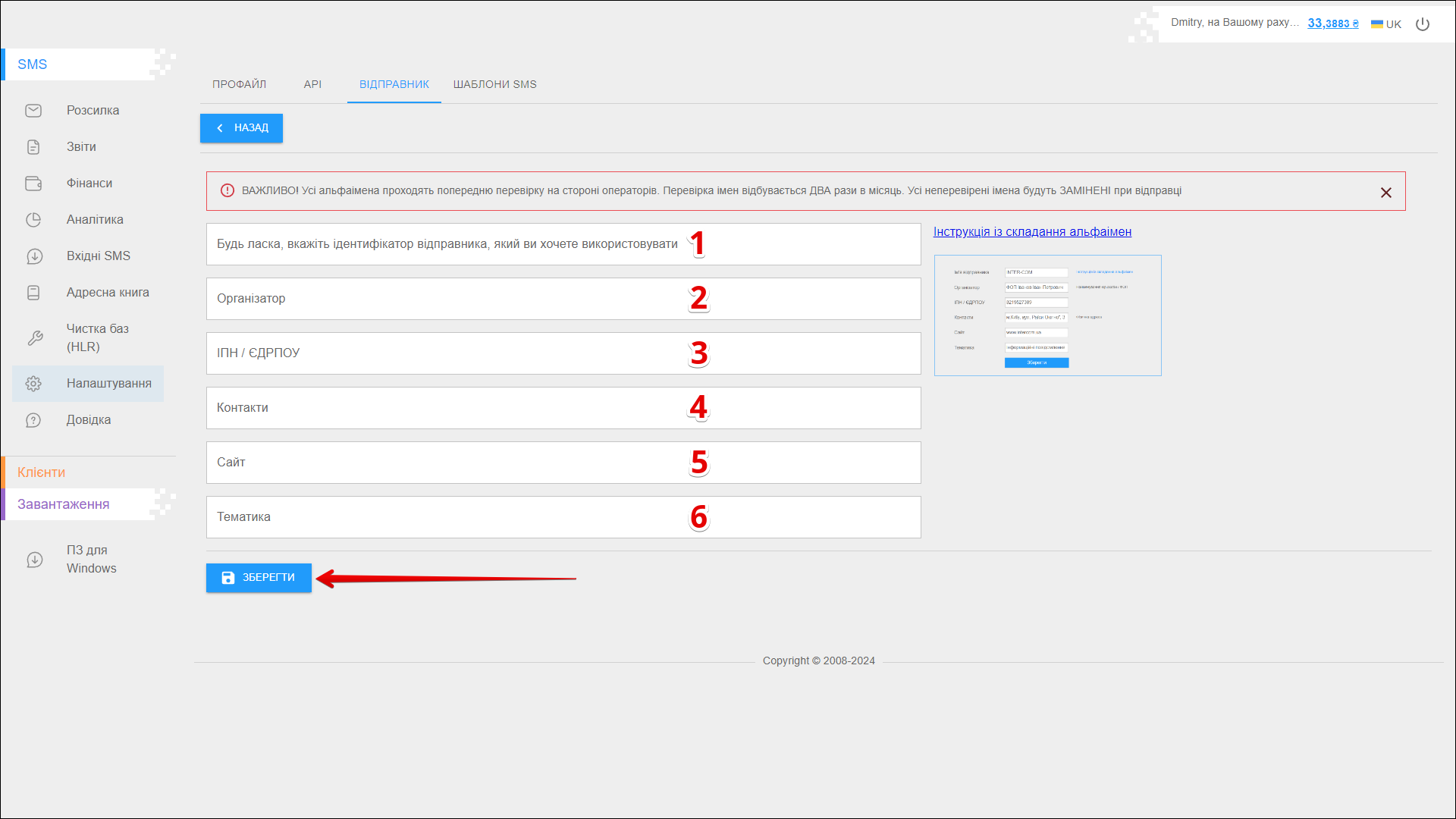Open Довідка question mark icon
1456x819 pixels.
(x=33, y=420)
